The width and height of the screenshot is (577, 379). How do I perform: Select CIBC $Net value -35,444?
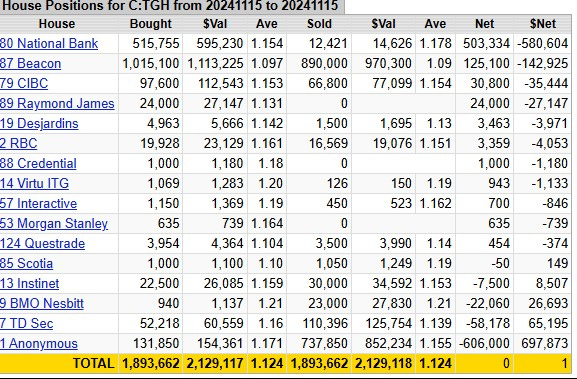[546, 83]
